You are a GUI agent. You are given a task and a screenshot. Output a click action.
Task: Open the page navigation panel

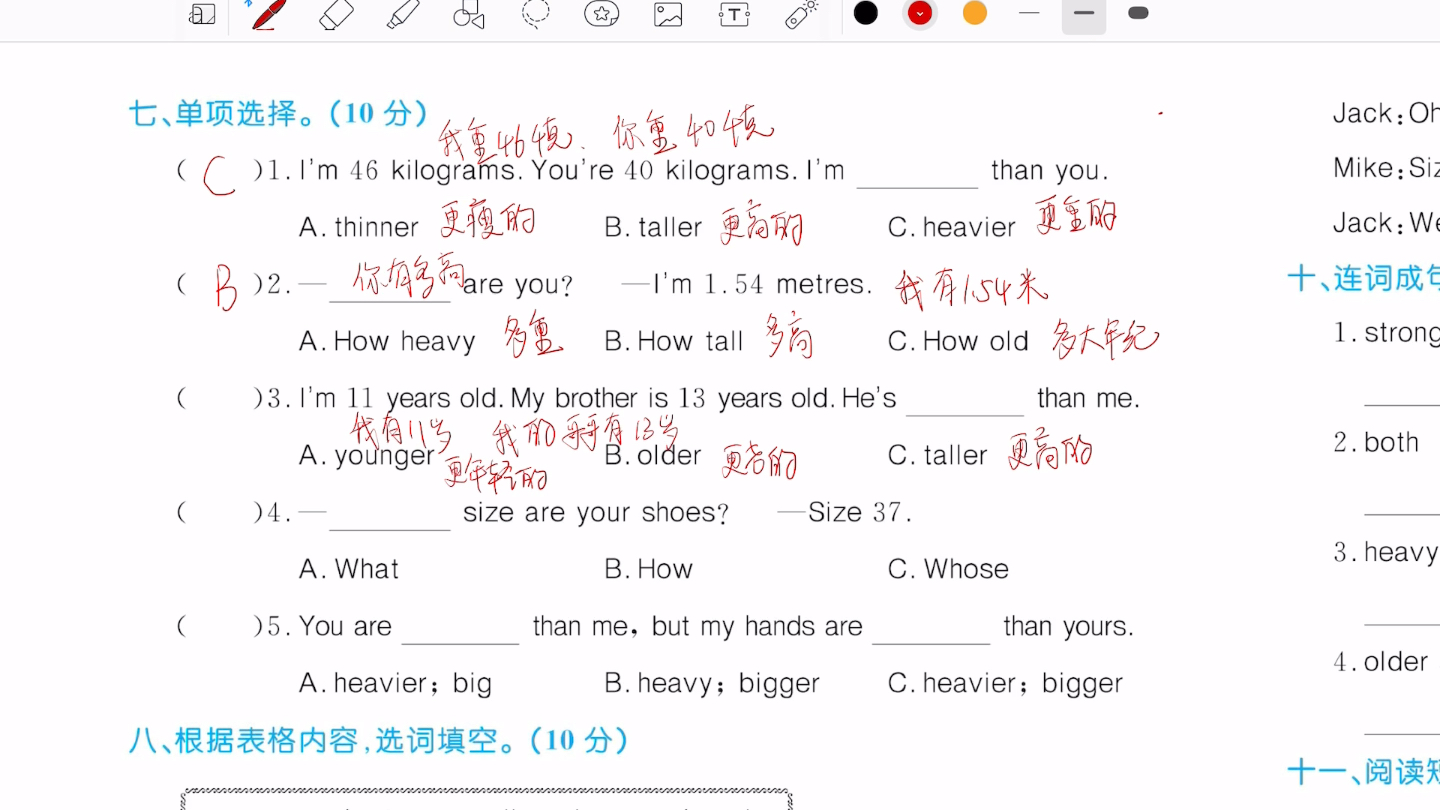click(198, 14)
